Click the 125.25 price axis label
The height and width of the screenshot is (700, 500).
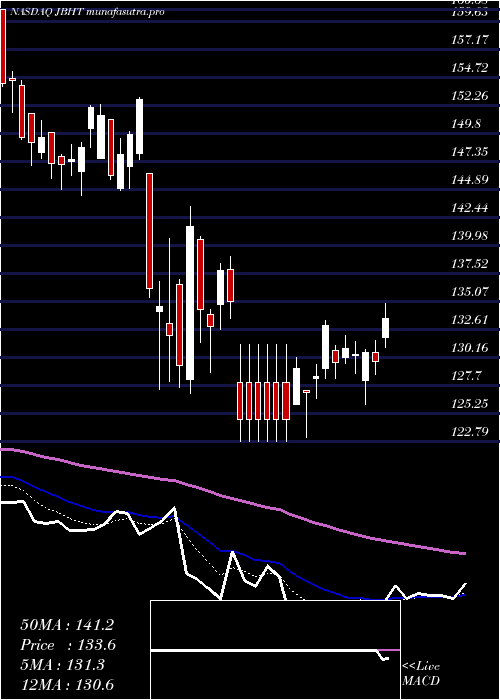tap(468, 404)
